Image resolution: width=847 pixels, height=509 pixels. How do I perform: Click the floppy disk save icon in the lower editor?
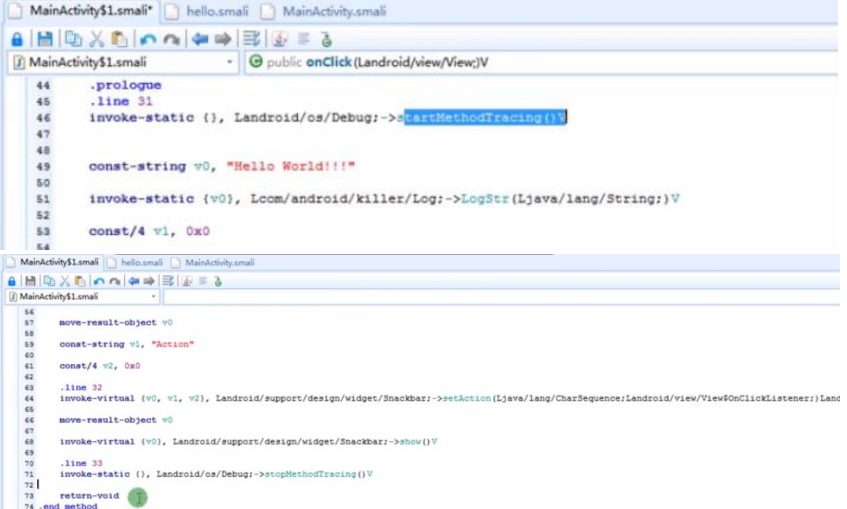pos(30,281)
